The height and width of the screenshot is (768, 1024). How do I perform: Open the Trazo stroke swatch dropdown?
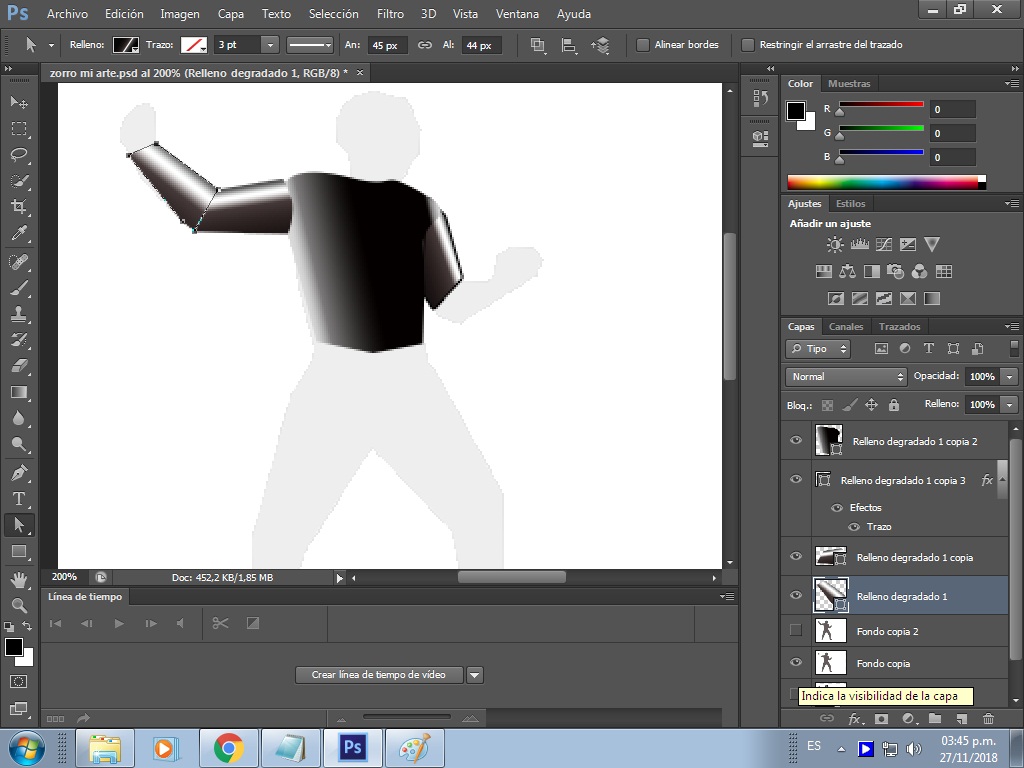[194, 45]
